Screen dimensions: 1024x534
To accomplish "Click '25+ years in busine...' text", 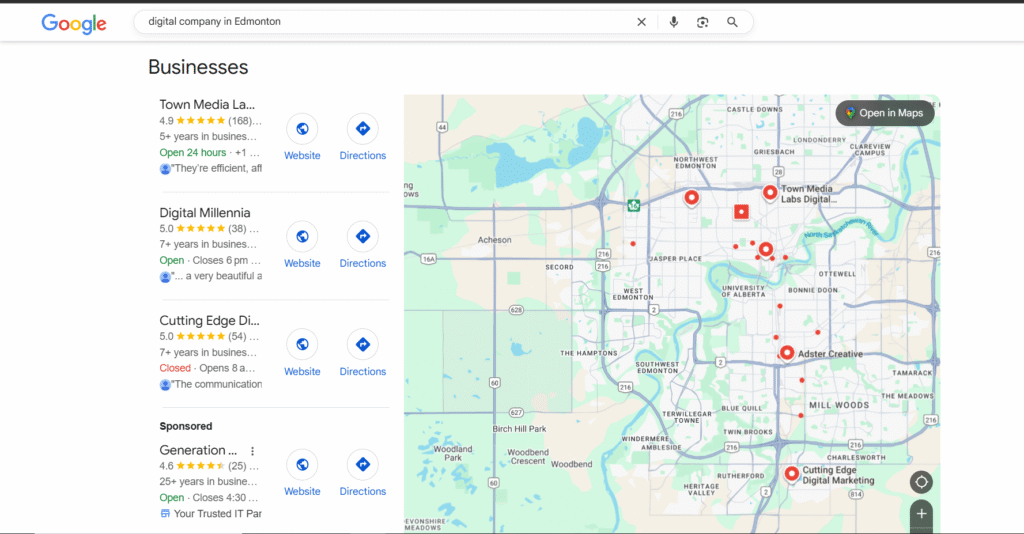I will tap(208, 482).
